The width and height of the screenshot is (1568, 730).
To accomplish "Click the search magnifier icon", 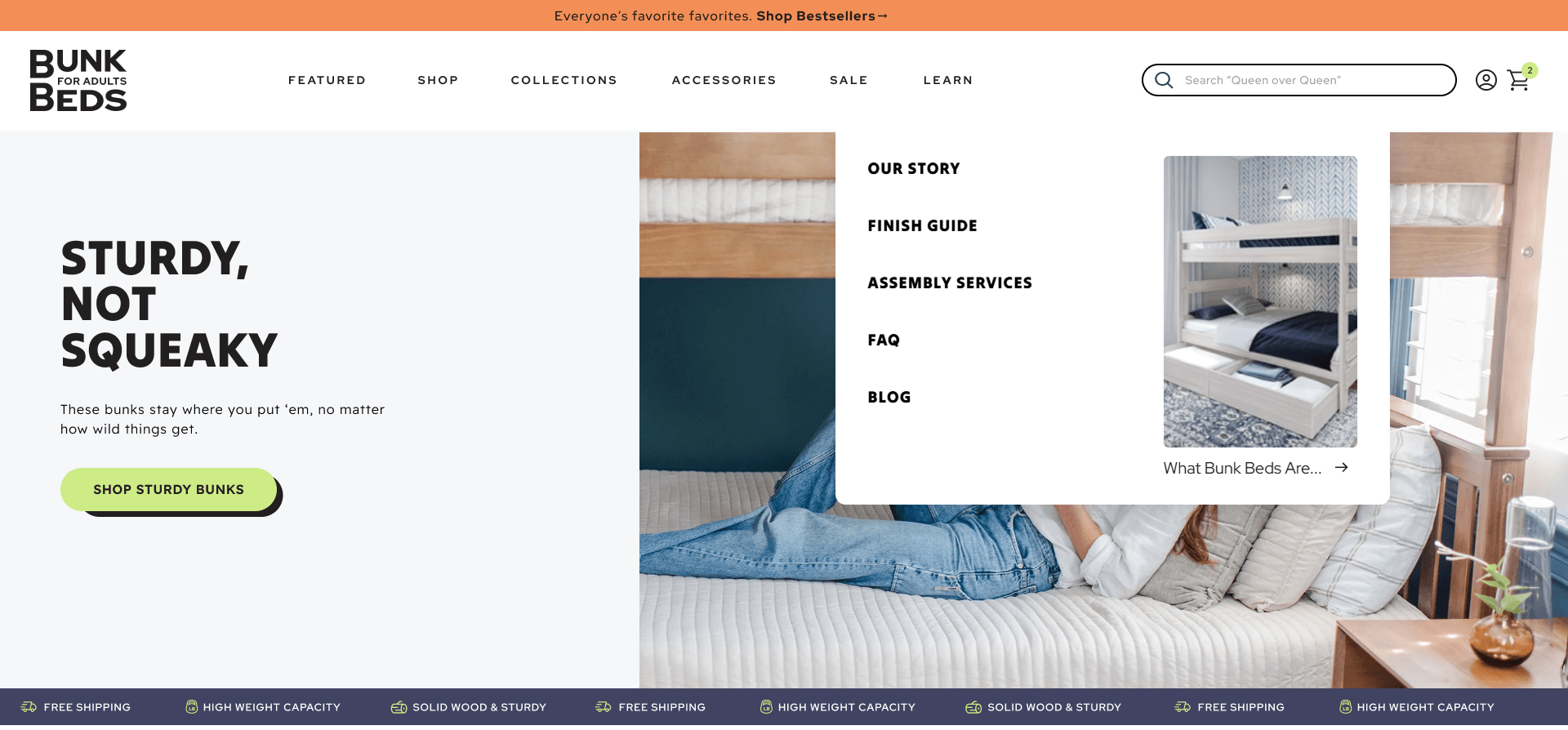I will 1164,80.
